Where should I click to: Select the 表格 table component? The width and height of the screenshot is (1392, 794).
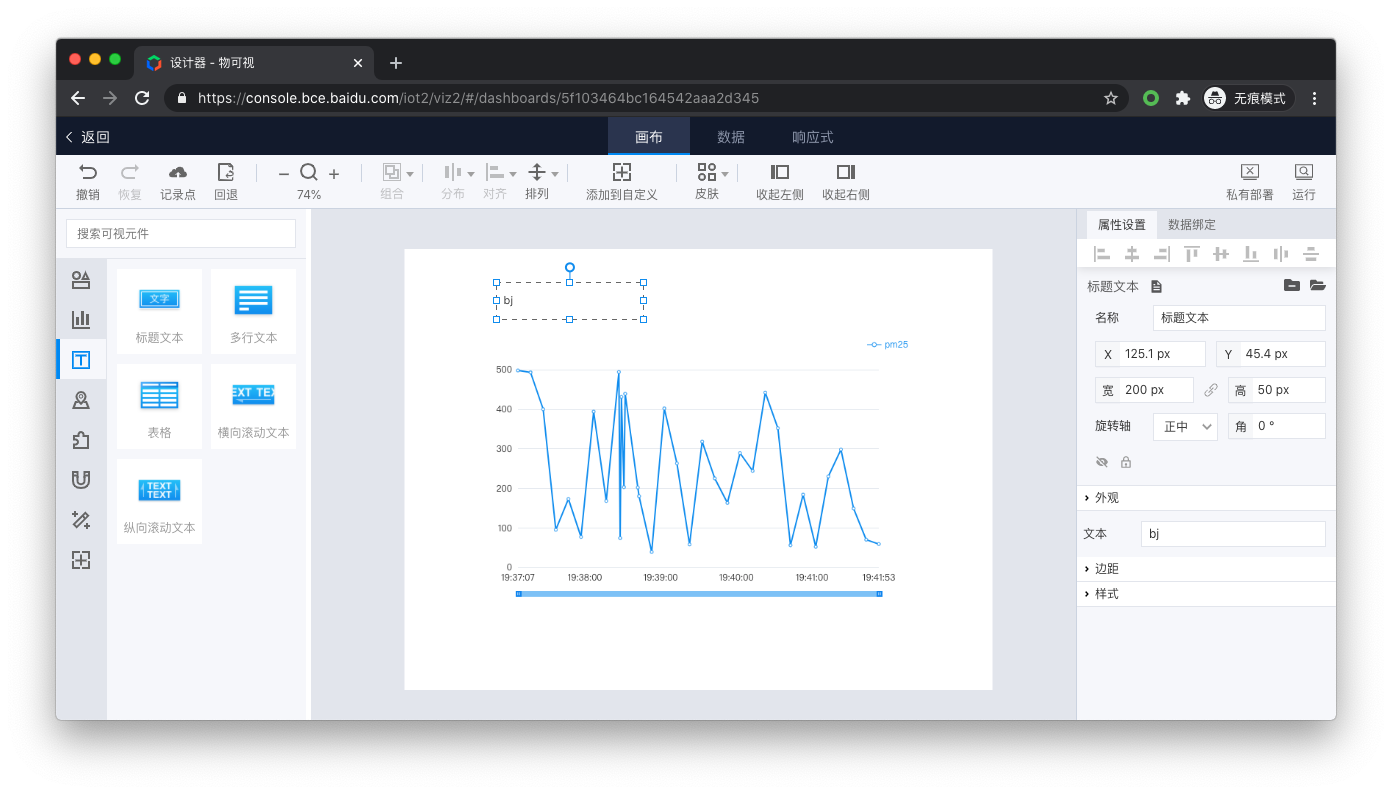click(x=160, y=406)
